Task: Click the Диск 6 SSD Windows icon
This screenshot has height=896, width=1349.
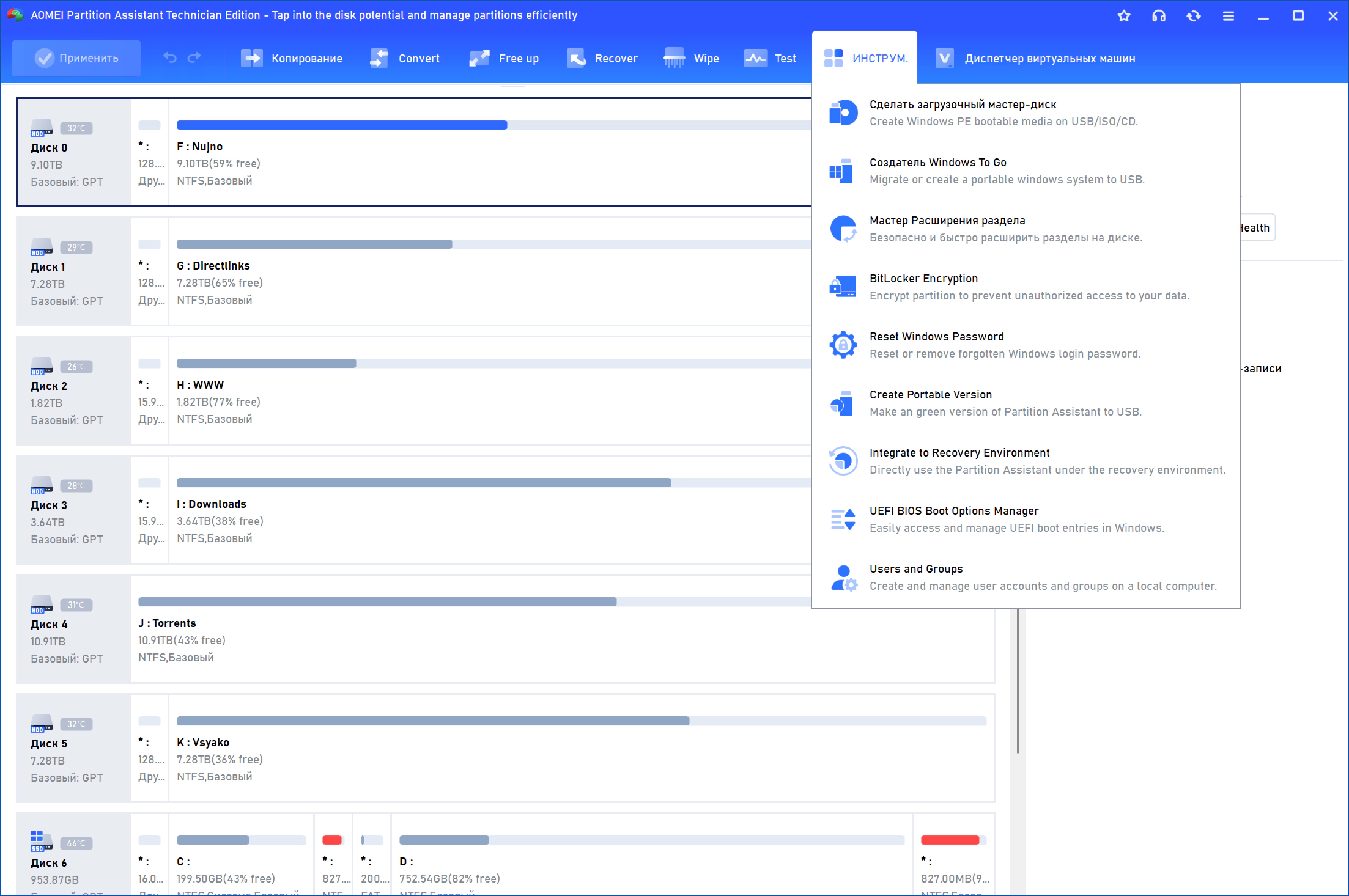Action: [x=42, y=842]
